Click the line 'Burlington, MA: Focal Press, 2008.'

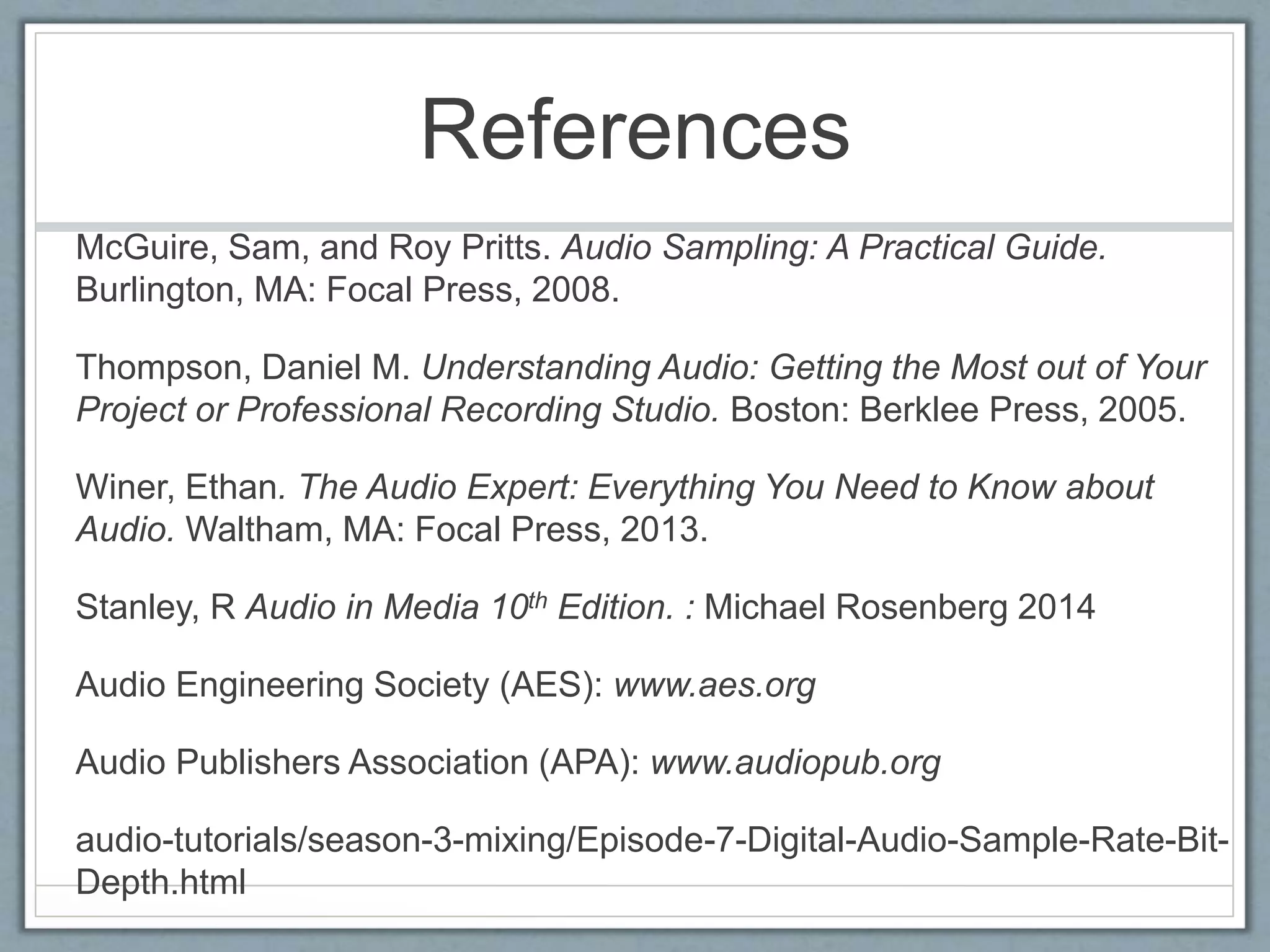pyautogui.click(x=347, y=290)
